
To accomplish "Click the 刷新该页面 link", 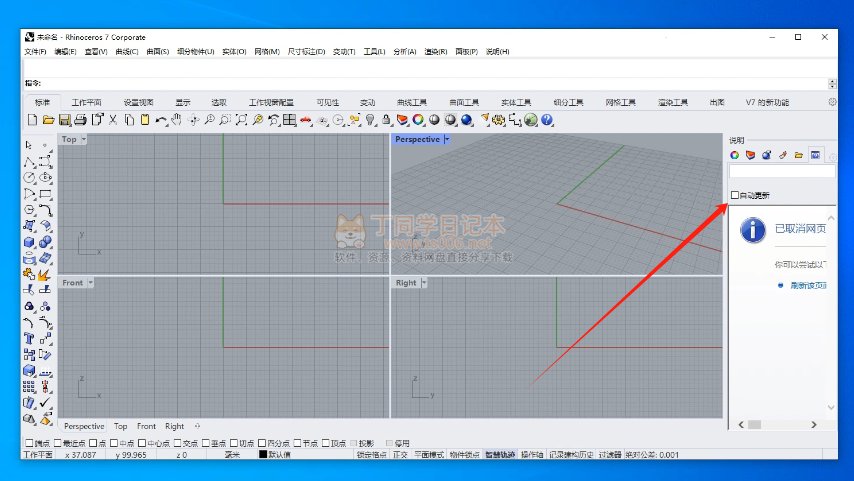I will 807,285.
